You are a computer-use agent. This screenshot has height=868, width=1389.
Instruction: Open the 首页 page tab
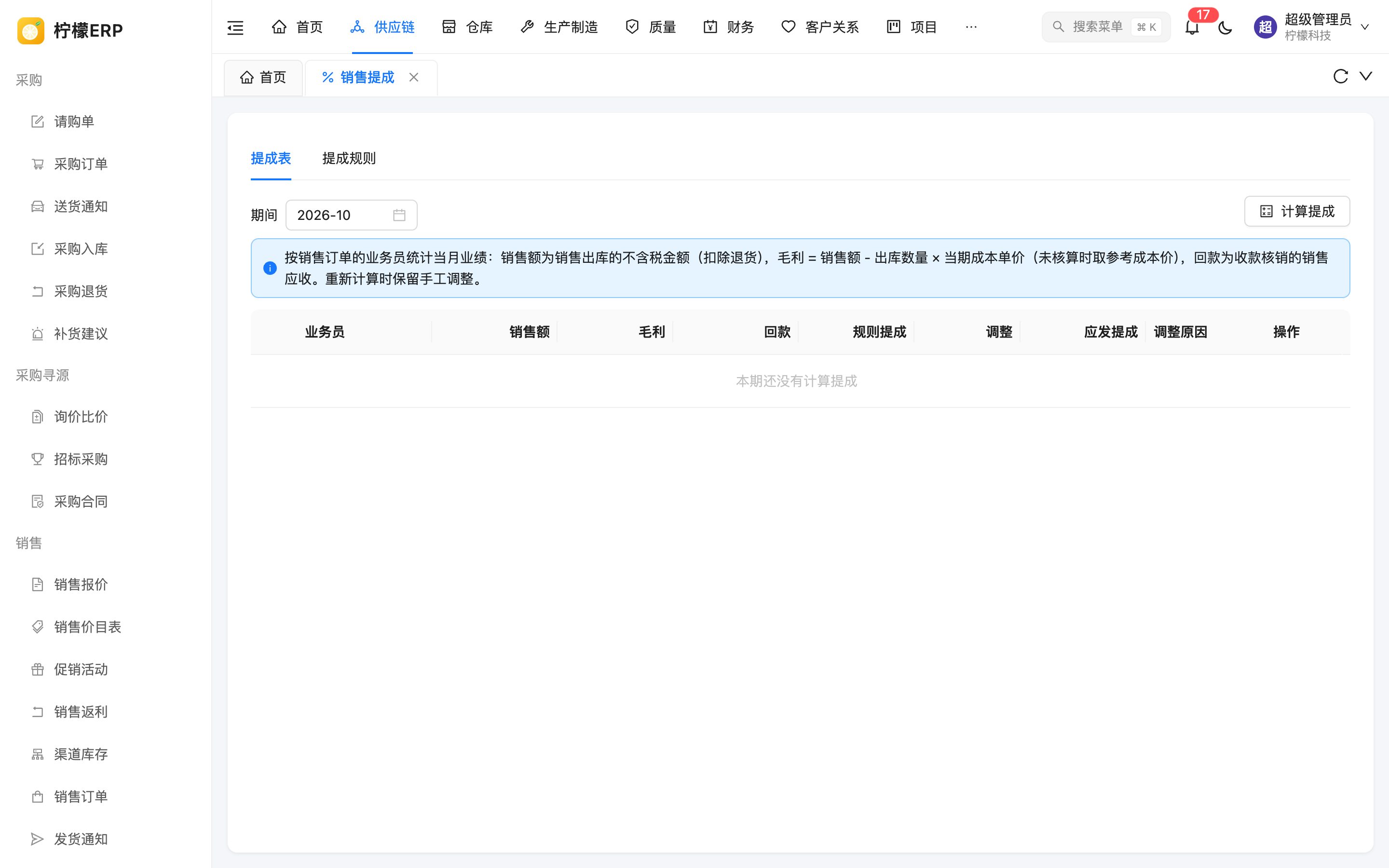(263, 78)
